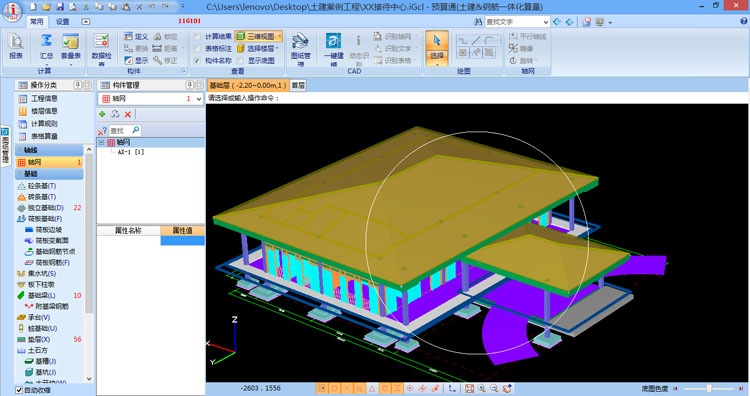750x396 pixels.
Task: Click the red X delete component icon
Action: click(x=128, y=114)
